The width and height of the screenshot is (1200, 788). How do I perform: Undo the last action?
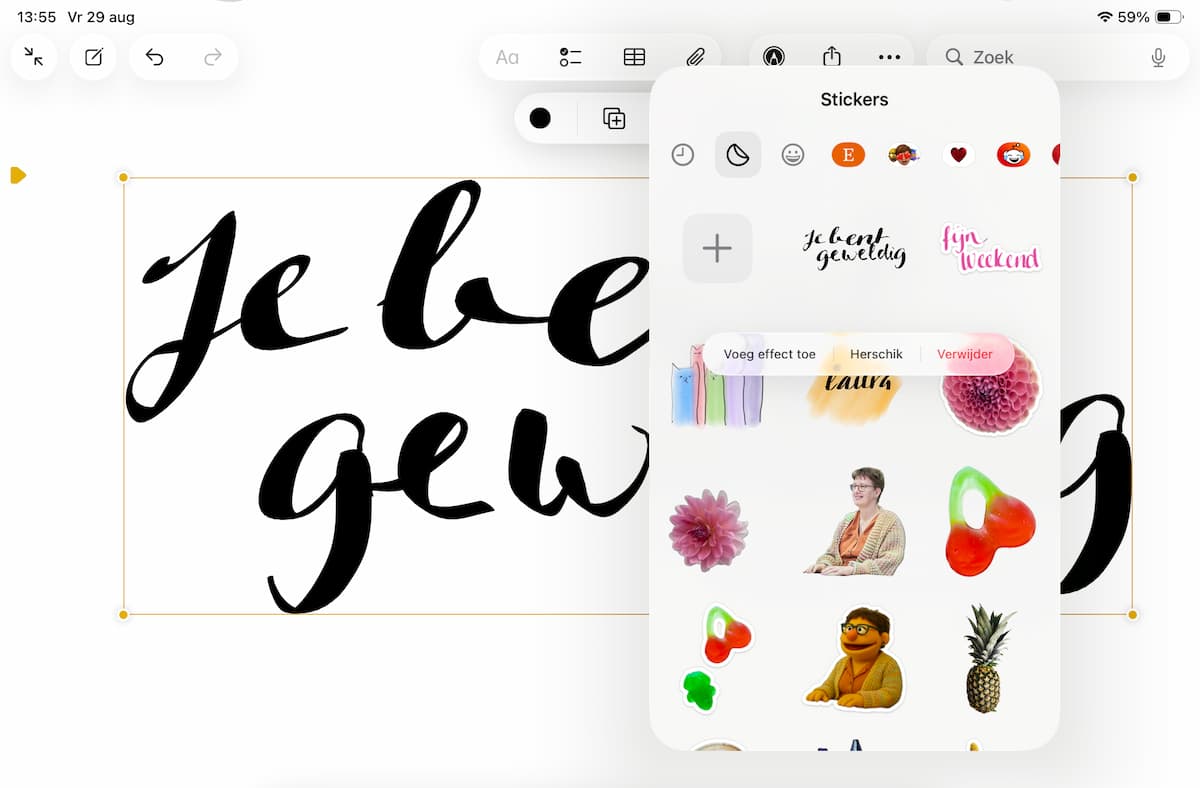(x=154, y=57)
